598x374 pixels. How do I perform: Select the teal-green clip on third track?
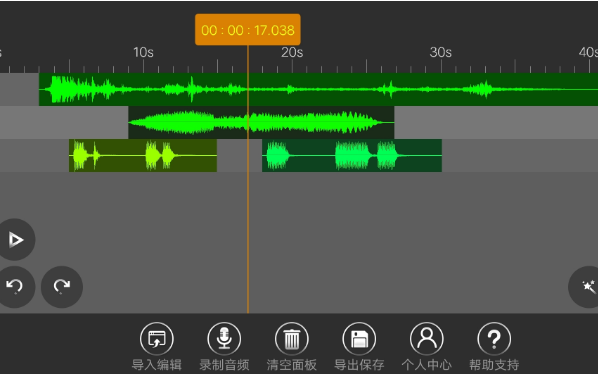pyautogui.click(x=352, y=156)
